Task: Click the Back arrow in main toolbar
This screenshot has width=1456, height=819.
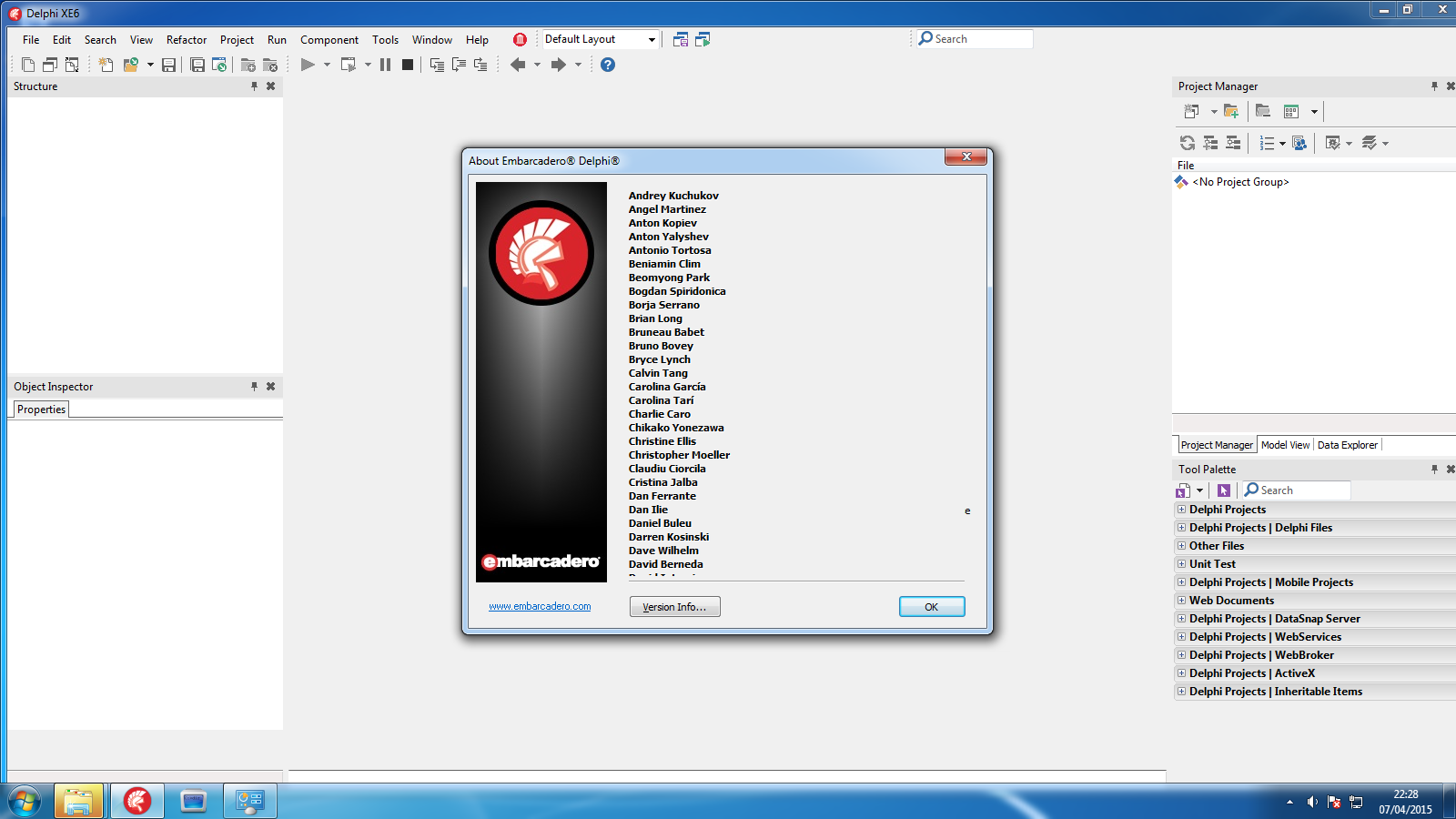Action: click(x=518, y=65)
